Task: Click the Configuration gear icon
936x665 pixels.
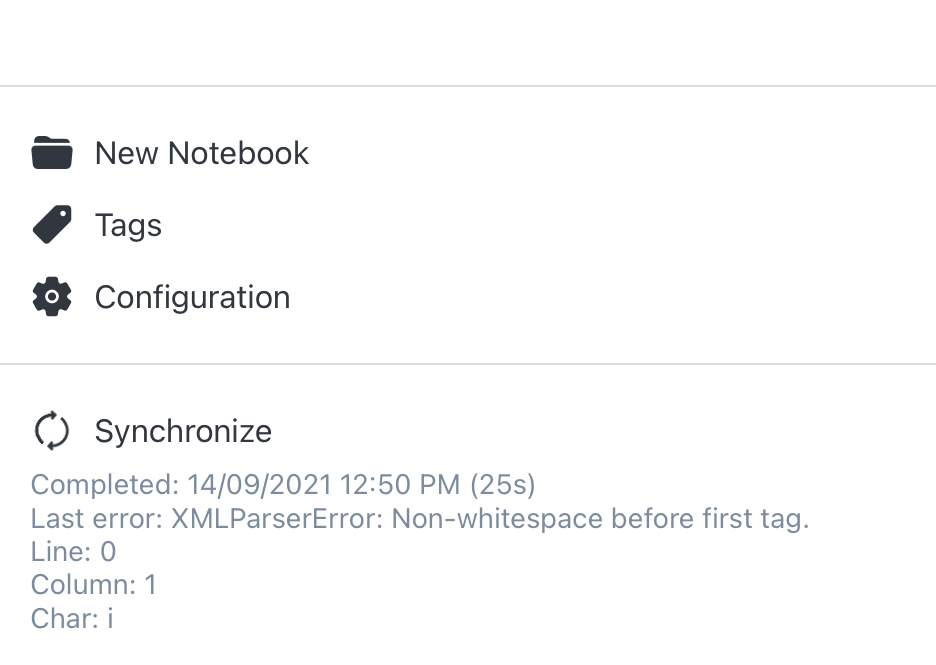Action: coord(52,296)
